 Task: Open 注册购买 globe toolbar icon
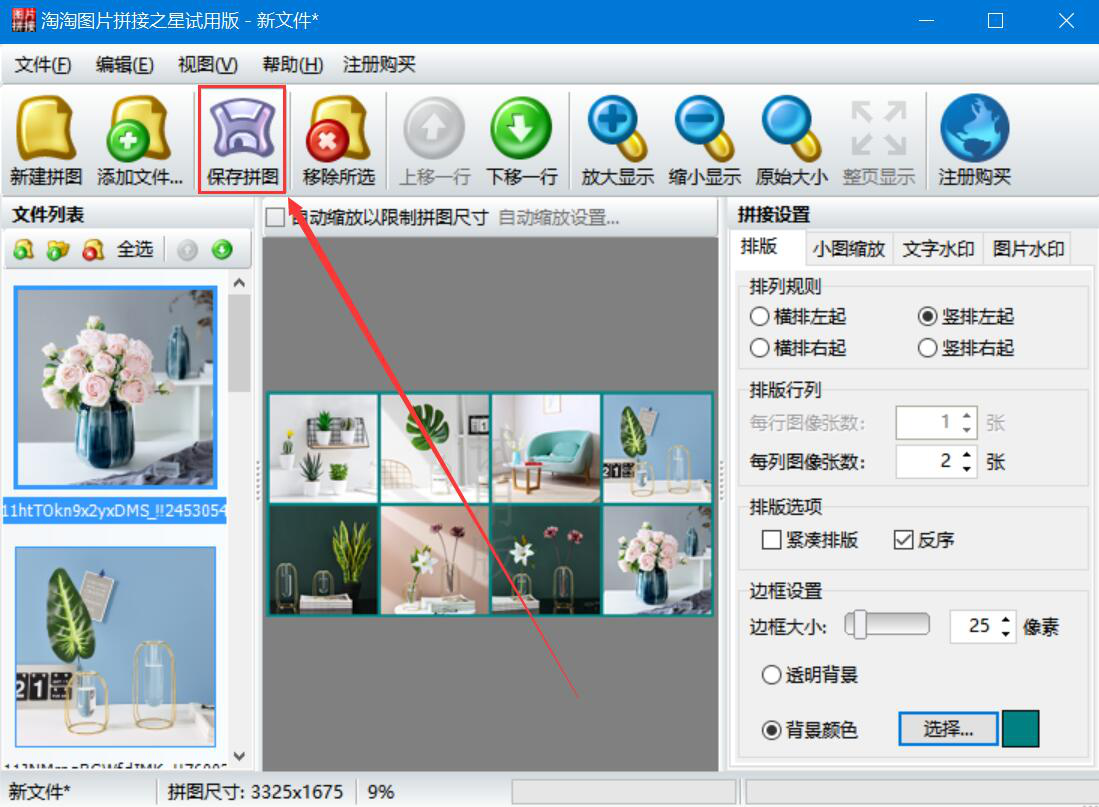(974, 141)
